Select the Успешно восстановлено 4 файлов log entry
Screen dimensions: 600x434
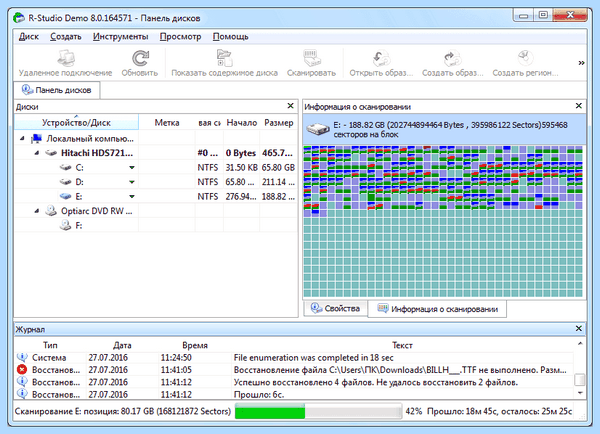point(375,382)
